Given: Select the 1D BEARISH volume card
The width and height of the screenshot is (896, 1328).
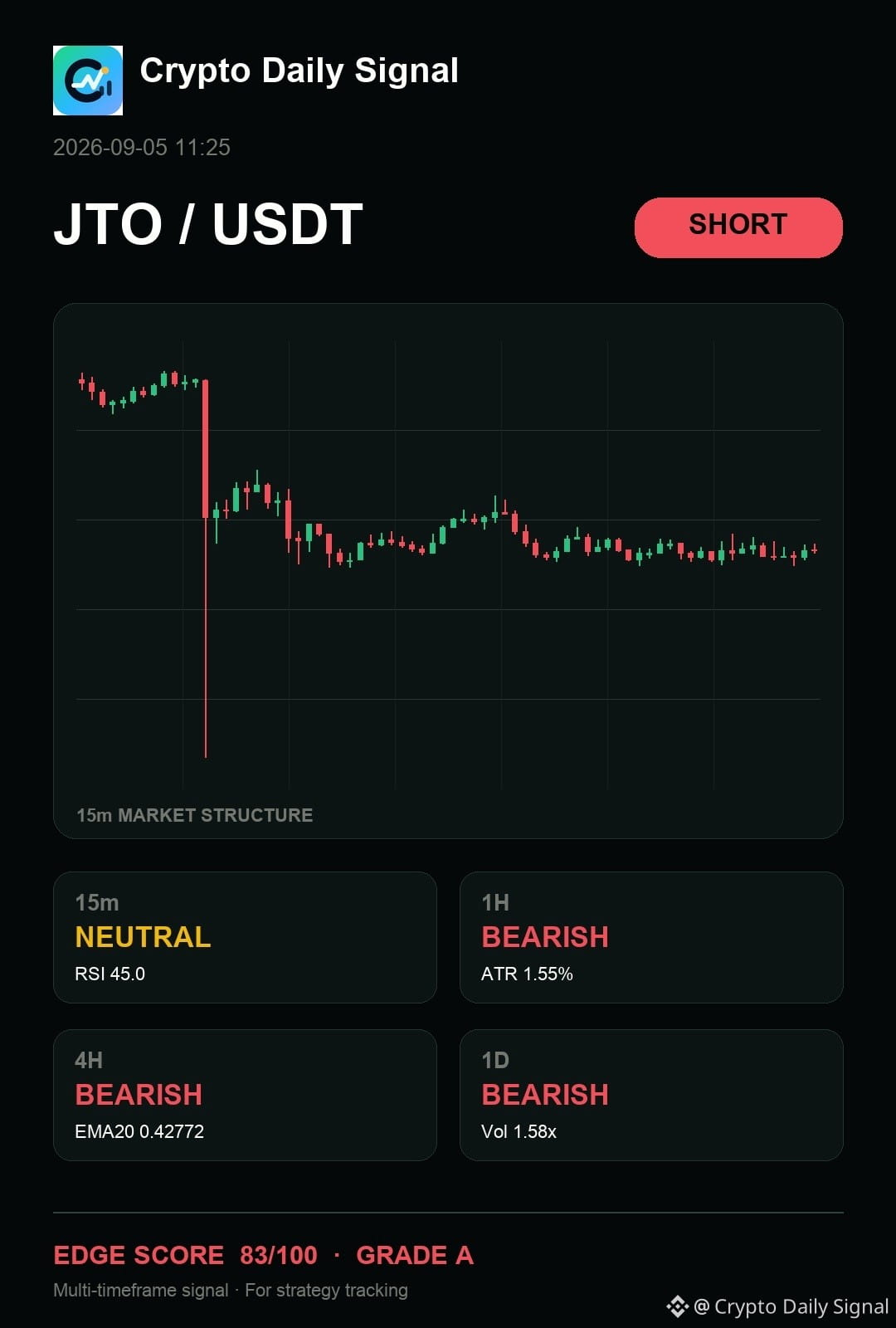Looking at the screenshot, I should pyautogui.click(x=651, y=1095).
